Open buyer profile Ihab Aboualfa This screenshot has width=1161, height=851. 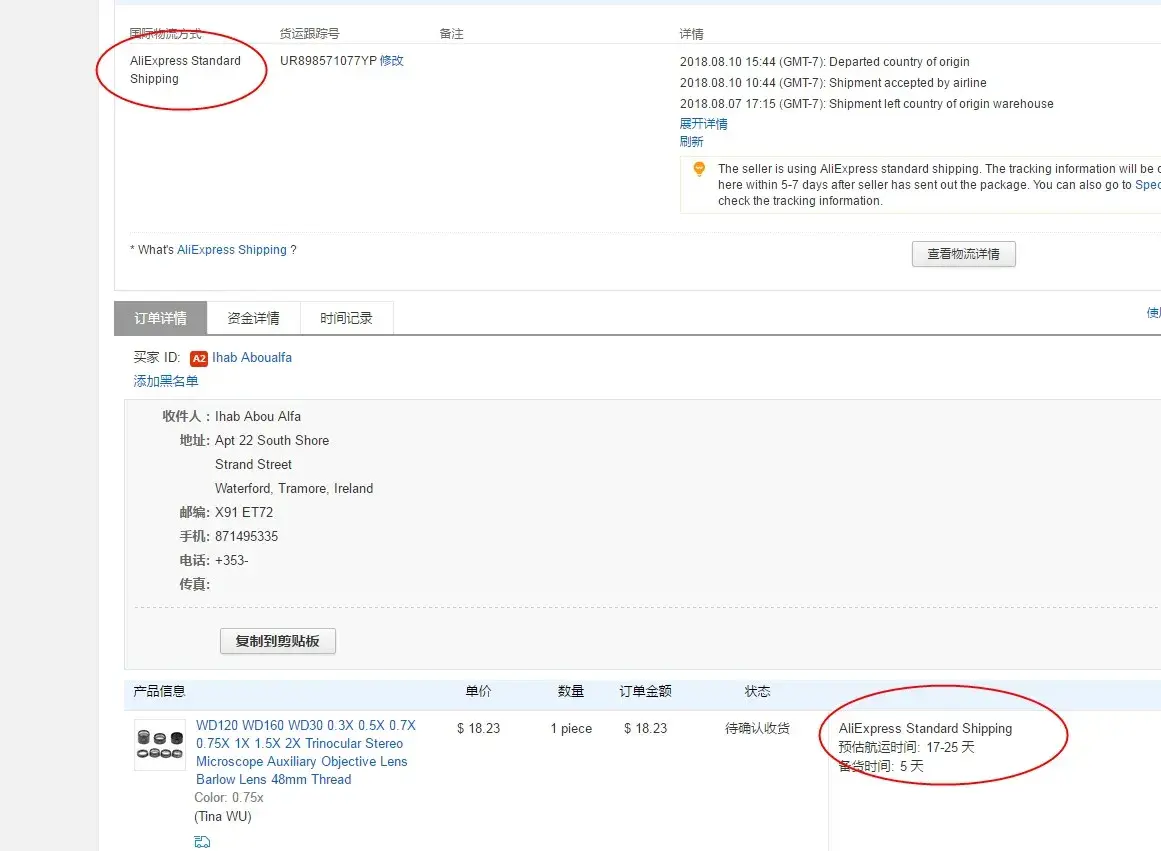pyautogui.click(x=252, y=358)
